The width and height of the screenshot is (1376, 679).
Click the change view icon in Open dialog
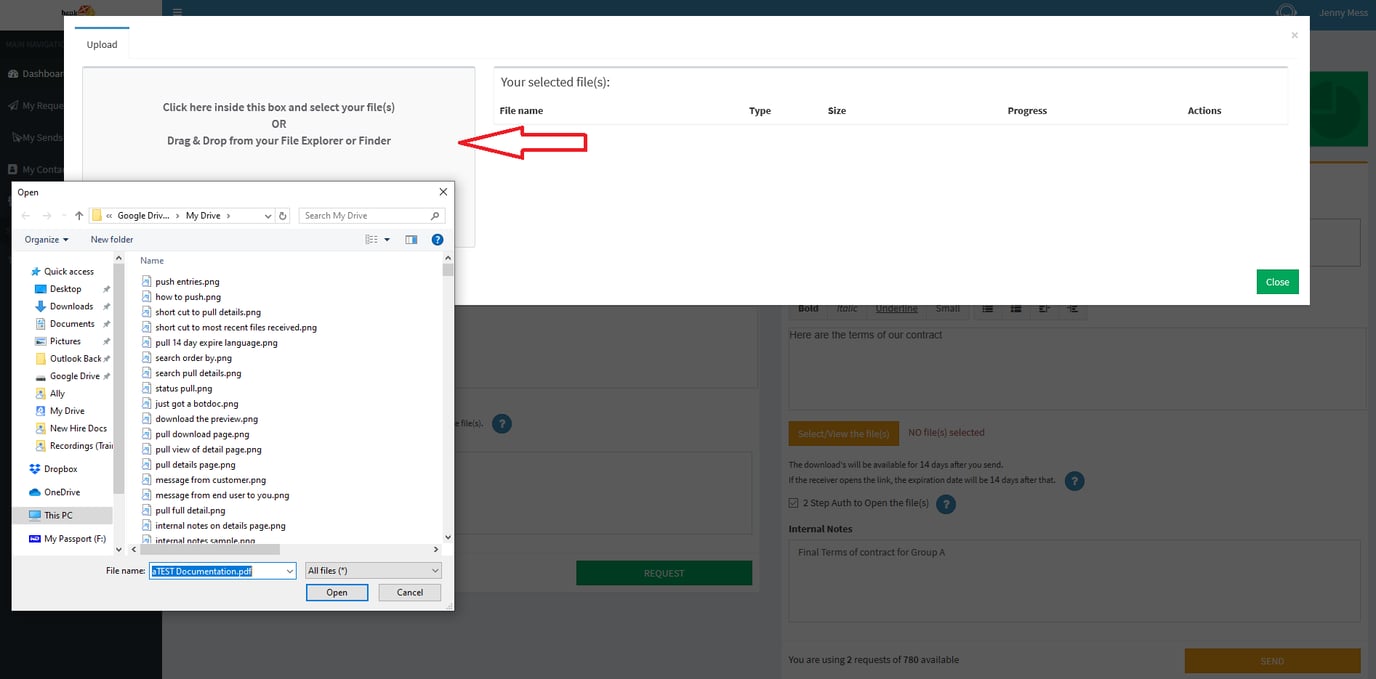[x=371, y=240]
